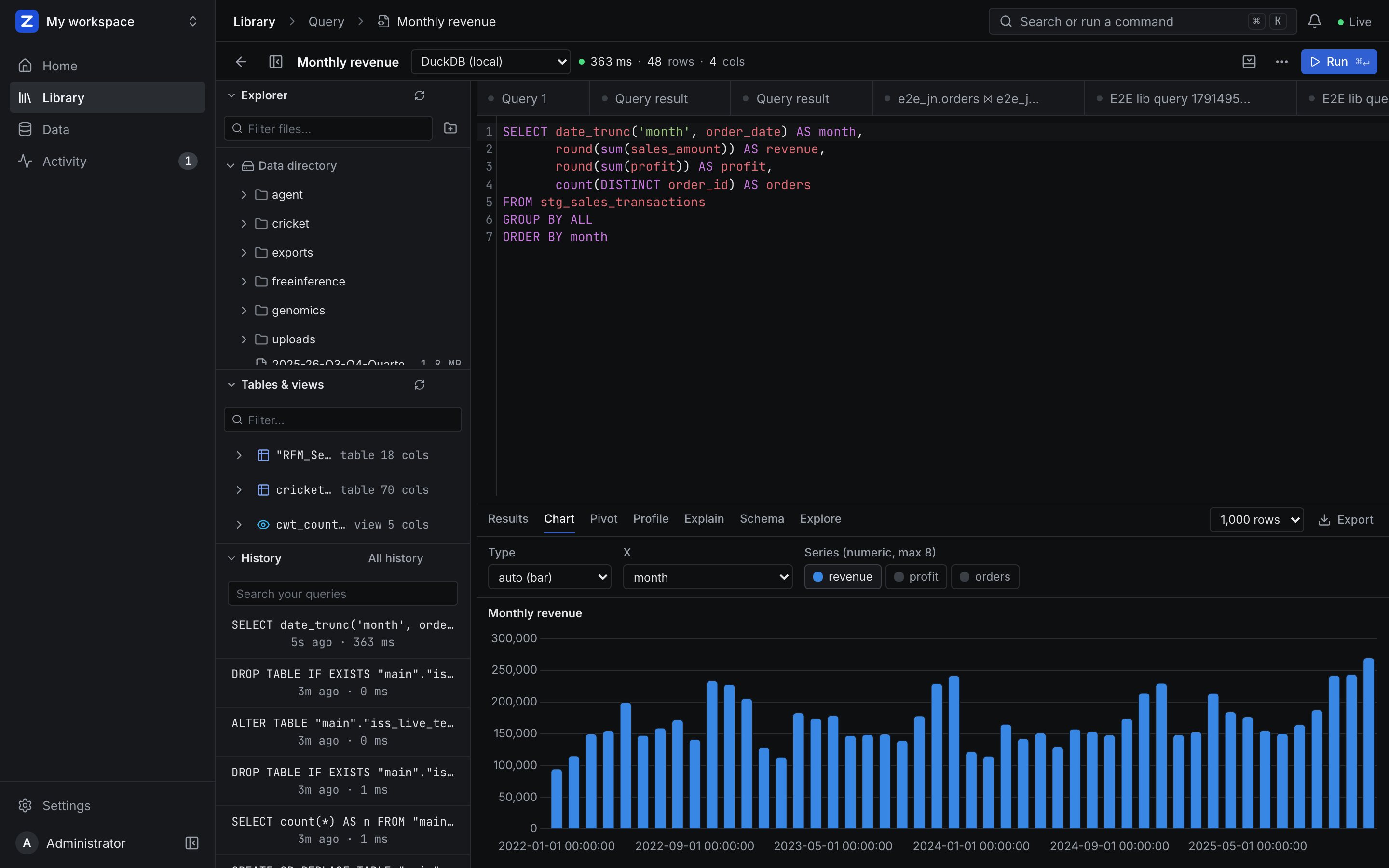This screenshot has height=868, width=1389.
Task: Click the save query icon near Run
Action: [1249, 61]
